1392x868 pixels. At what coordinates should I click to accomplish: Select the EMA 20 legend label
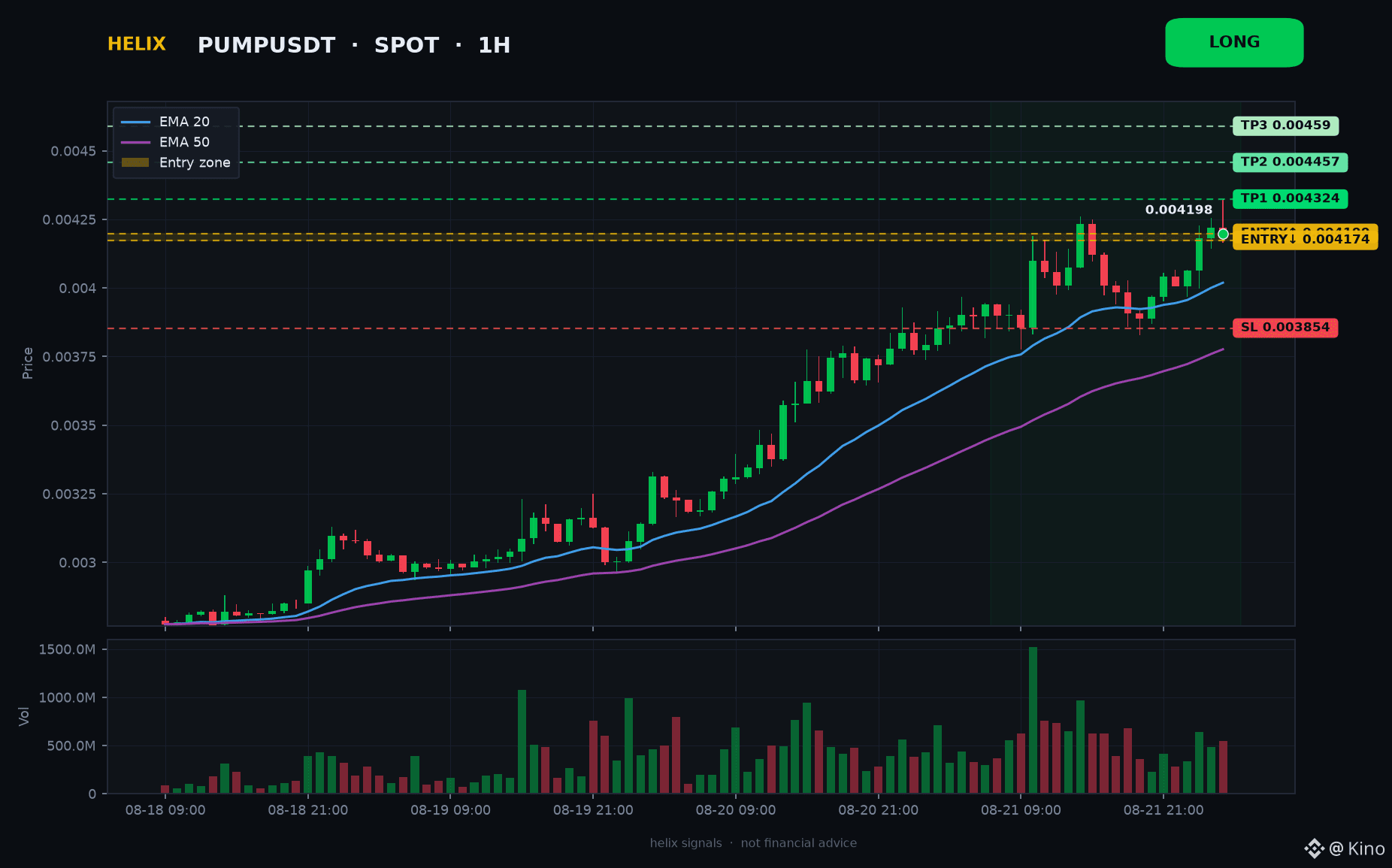[184, 122]
